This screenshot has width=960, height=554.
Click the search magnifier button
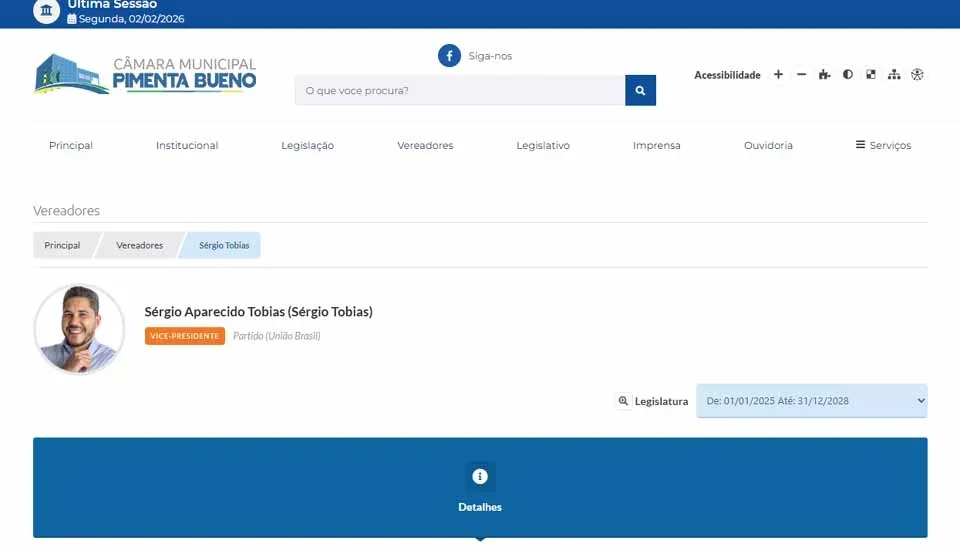pyautogui.click(x=640, y=90)
